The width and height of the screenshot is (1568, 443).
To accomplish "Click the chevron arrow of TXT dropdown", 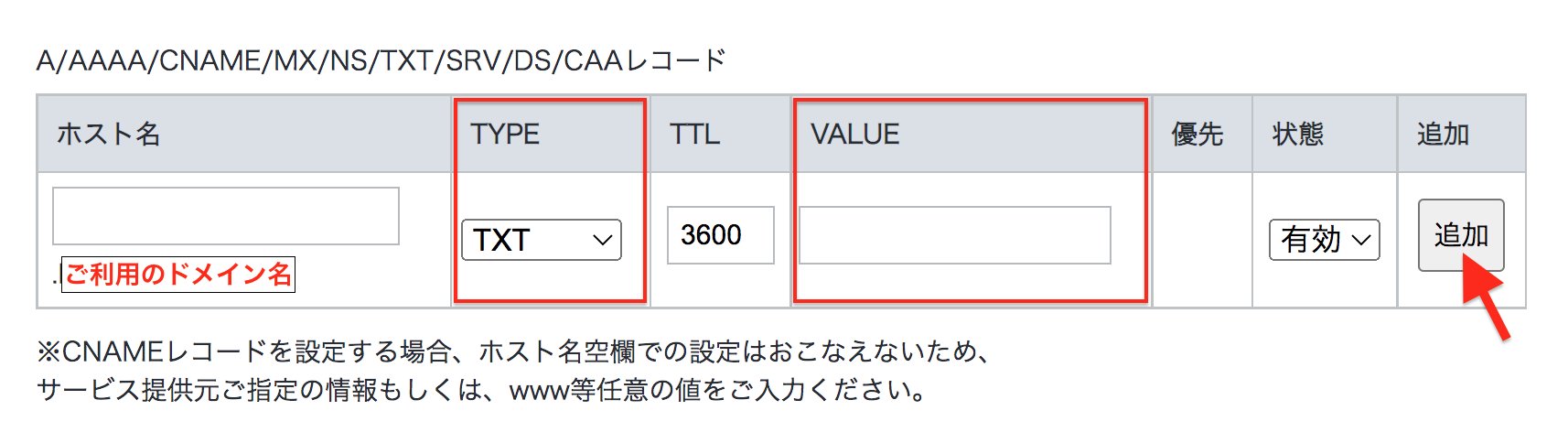I will [x=602, y=241].
